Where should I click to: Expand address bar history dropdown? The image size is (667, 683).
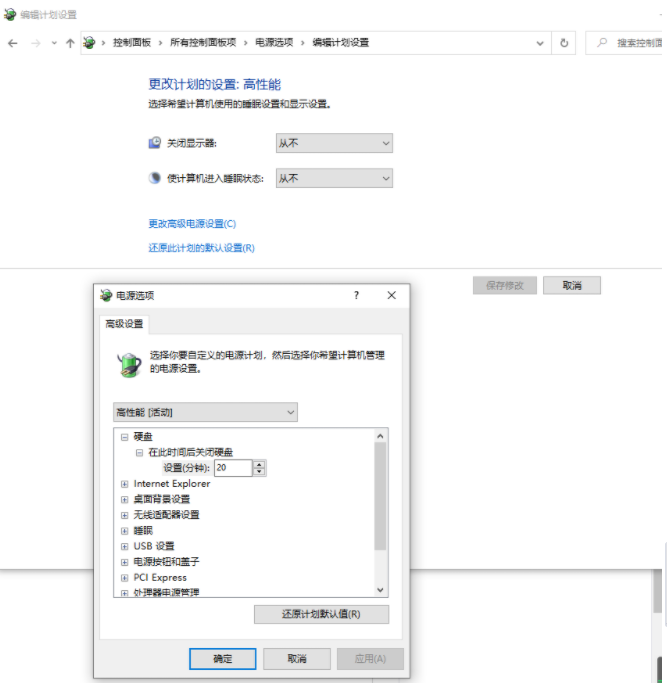(x=540, y=43)
